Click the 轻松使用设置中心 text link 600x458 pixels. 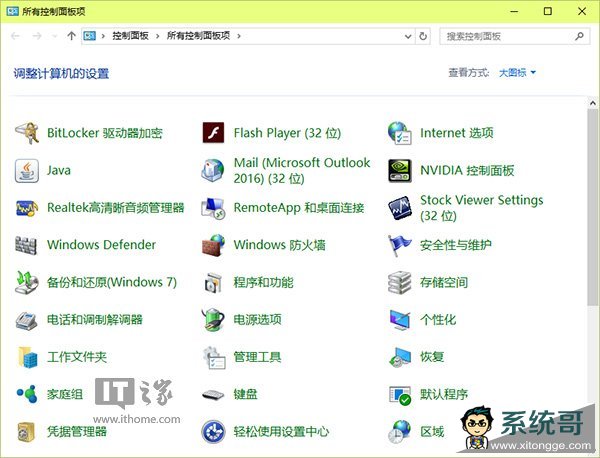281,432
